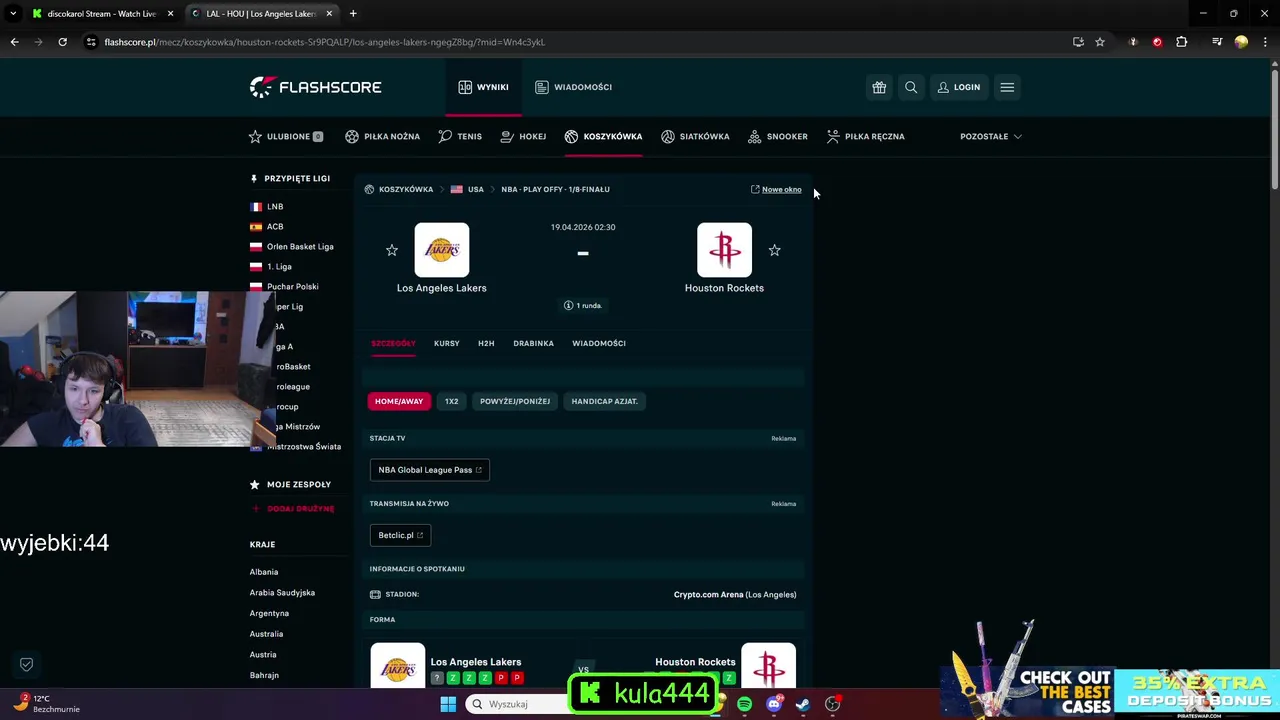Click the Los Angeles Lakers team logo
1280x720 pixels.
click(442, 250)
